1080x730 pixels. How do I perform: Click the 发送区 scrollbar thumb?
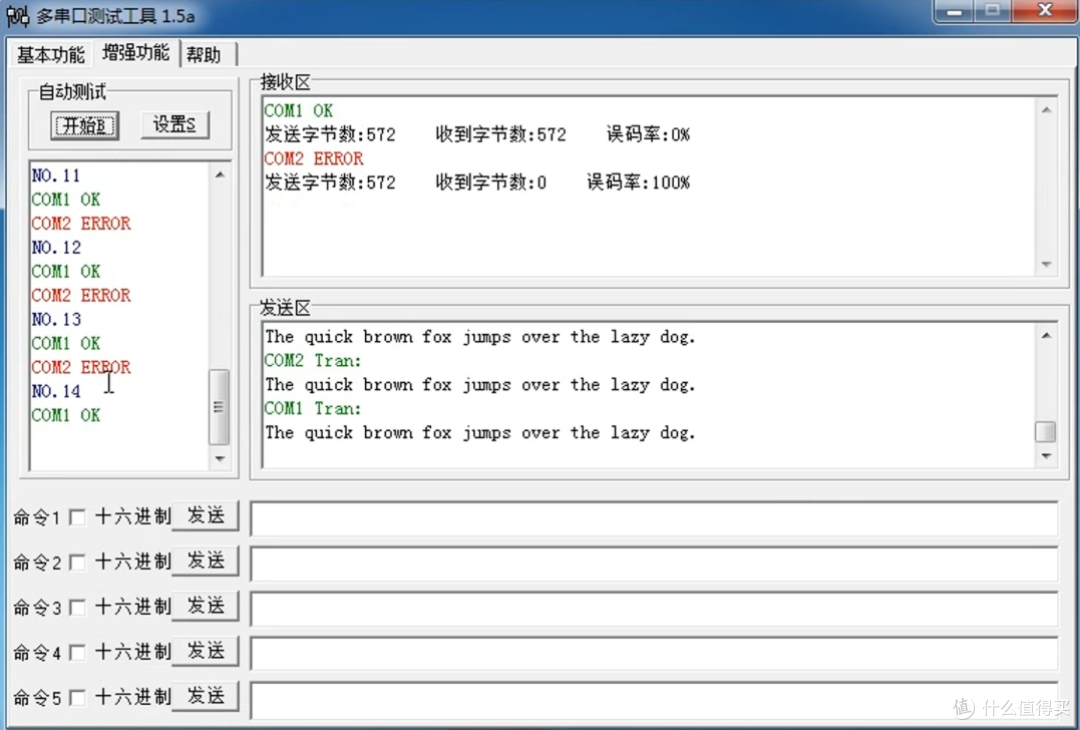1046,432
